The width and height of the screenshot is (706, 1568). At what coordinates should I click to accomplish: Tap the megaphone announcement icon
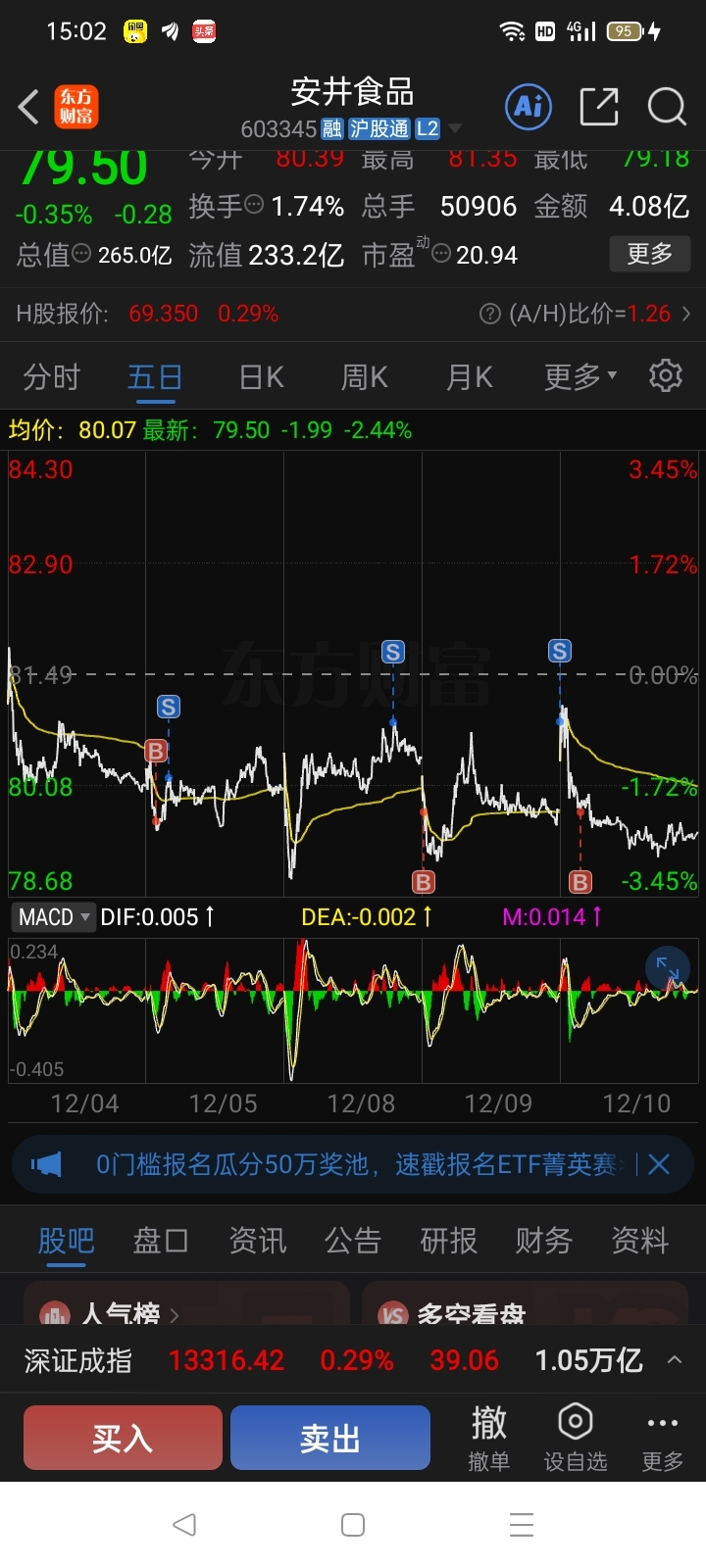click(x=46, y=1164)
